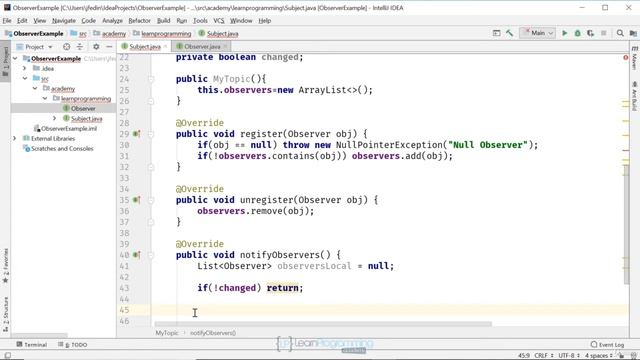Screen dimensions: 640x360
Task: Open the Favorites side stripe
Action: click(x=5, y=266)
